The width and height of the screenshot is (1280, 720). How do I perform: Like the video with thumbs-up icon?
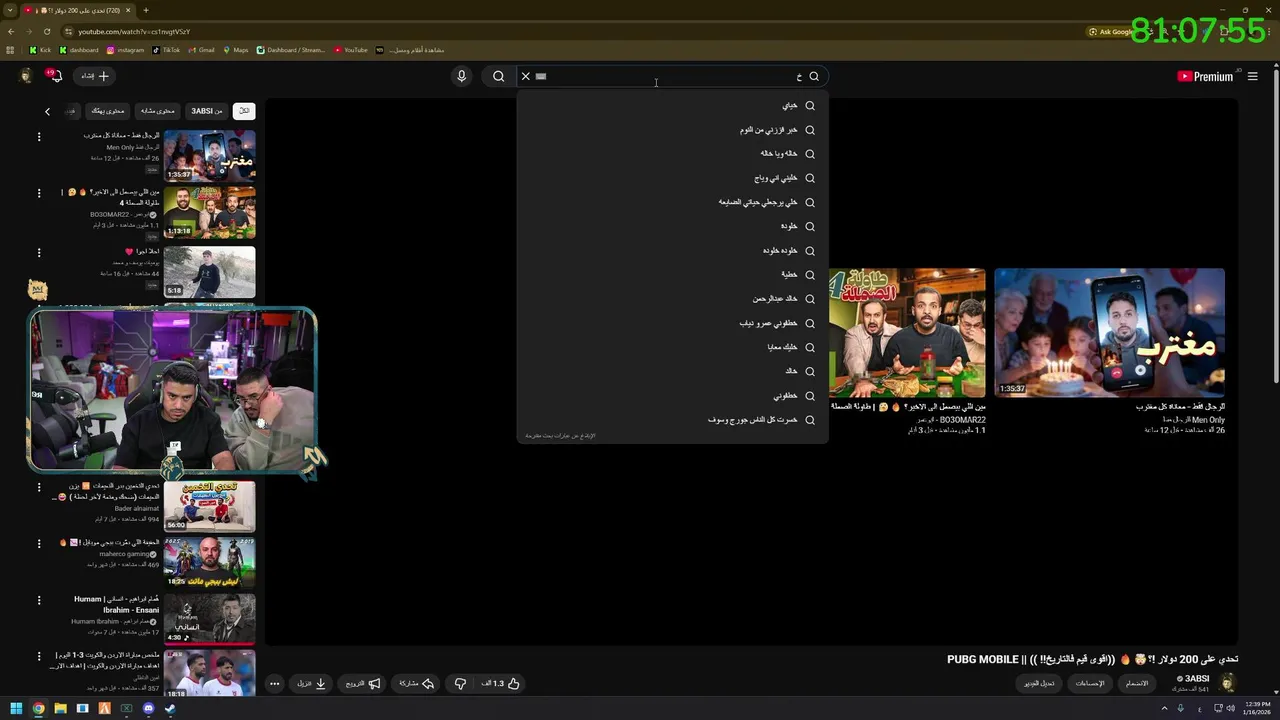pos(502,683)
